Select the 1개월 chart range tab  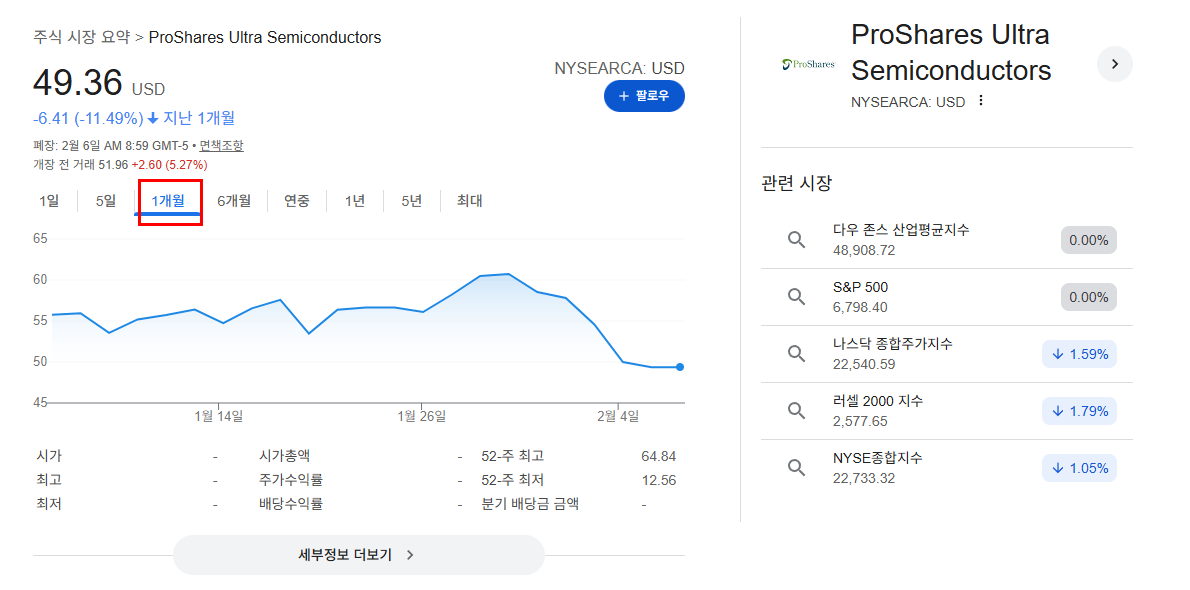168,201
